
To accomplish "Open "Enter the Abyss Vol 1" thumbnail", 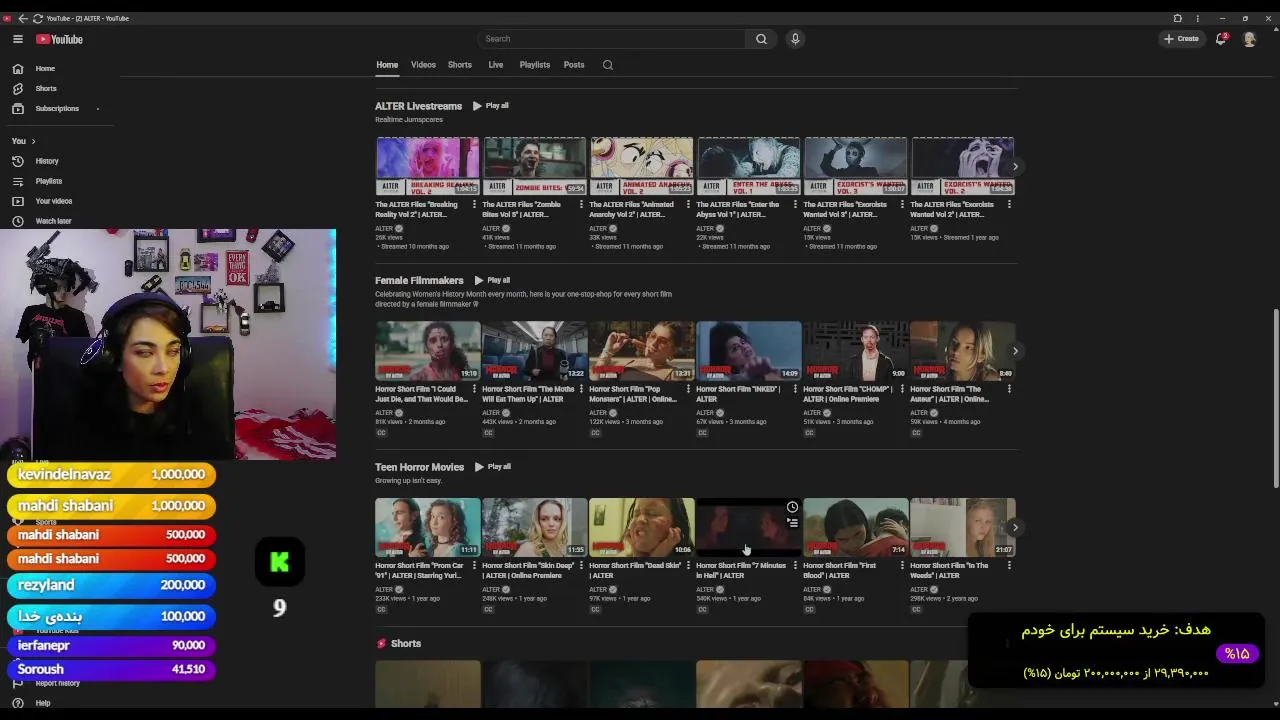I will [x=749, y=166].
